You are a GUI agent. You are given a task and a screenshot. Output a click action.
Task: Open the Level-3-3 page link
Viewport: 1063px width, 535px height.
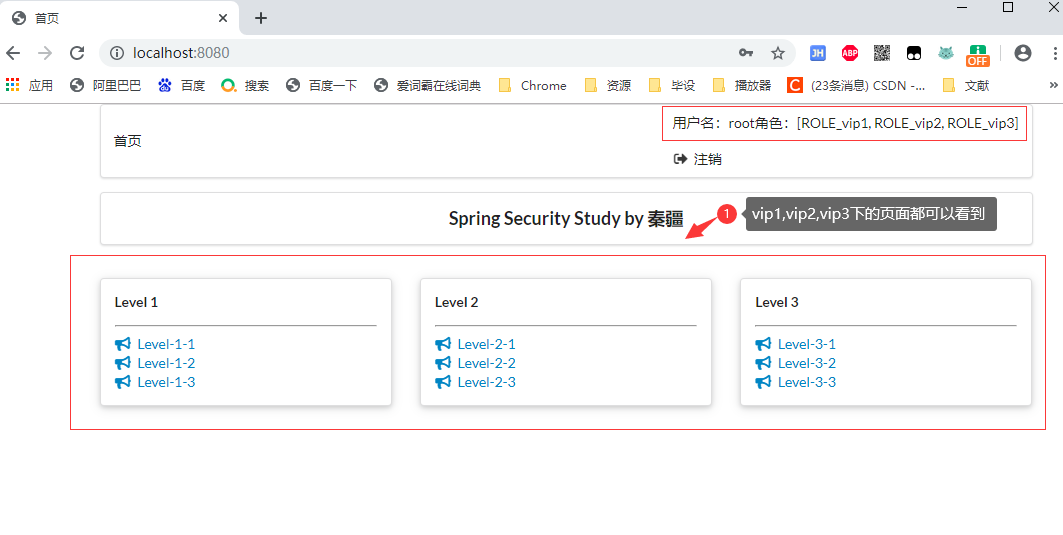tap(806, 382)
